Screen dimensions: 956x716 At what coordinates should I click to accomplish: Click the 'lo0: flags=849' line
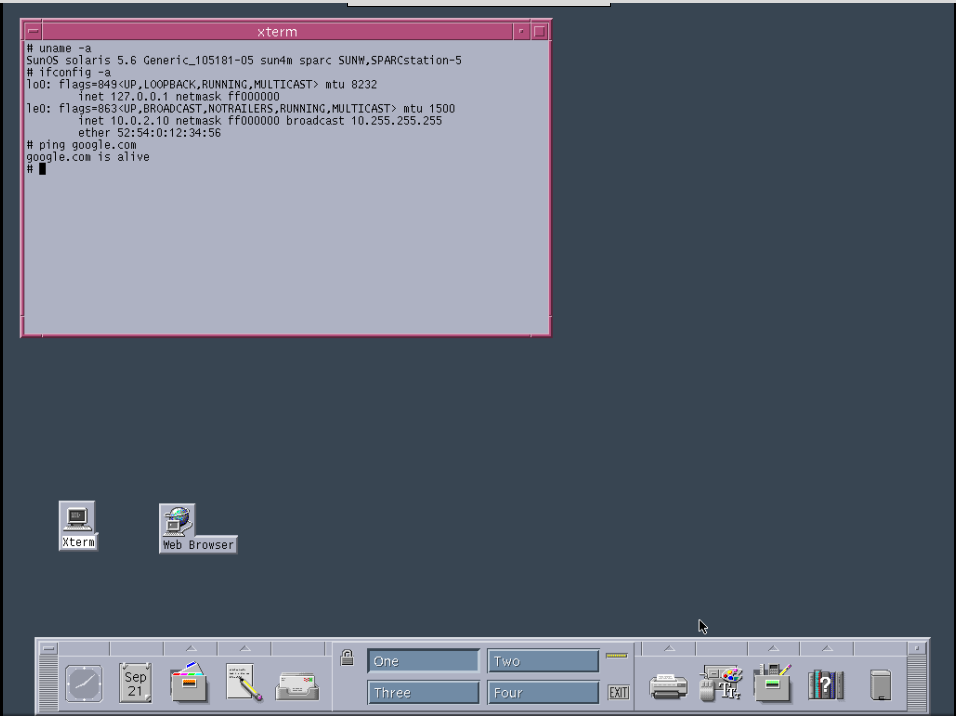point(202,84)
